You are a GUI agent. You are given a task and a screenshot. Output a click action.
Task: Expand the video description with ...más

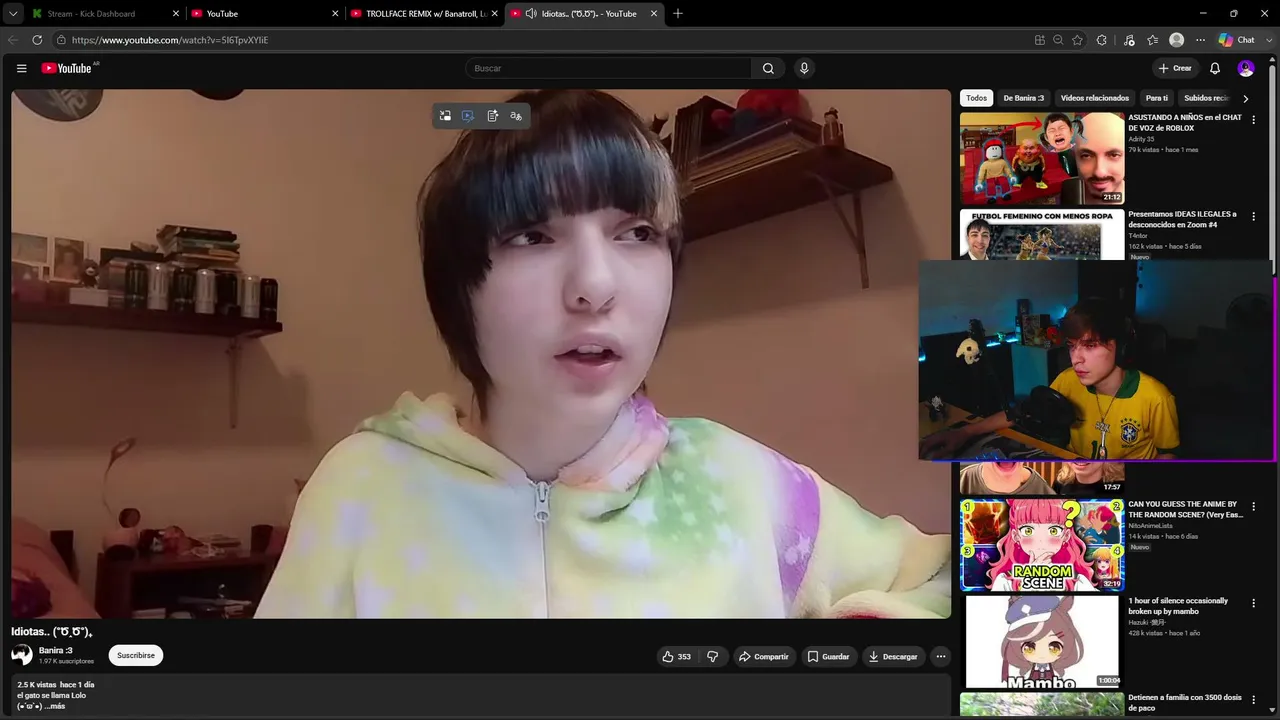click(55, 706)
